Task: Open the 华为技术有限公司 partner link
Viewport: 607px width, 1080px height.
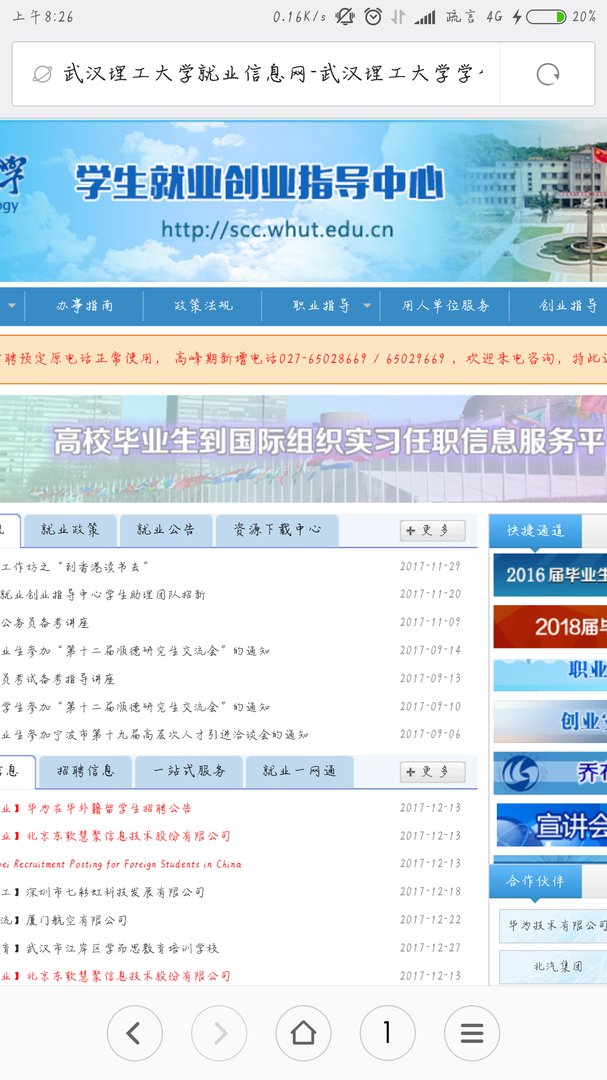Action: point(553,926)
